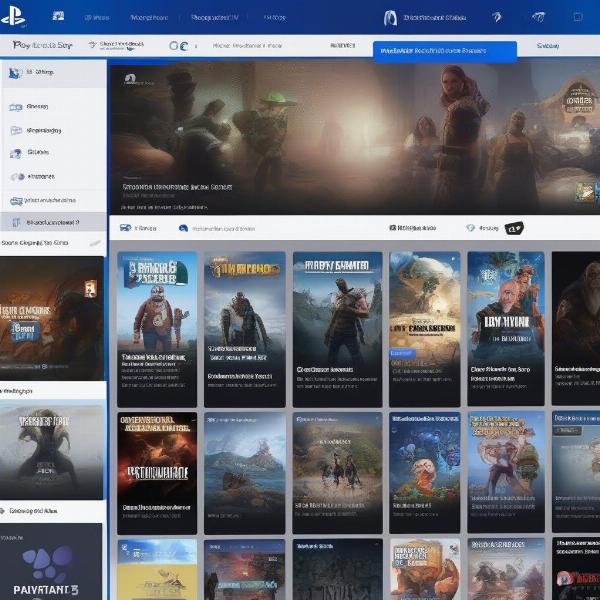Select the first text menu item in top bar
Screen dimensions: 600x600
tap(97, 18)
